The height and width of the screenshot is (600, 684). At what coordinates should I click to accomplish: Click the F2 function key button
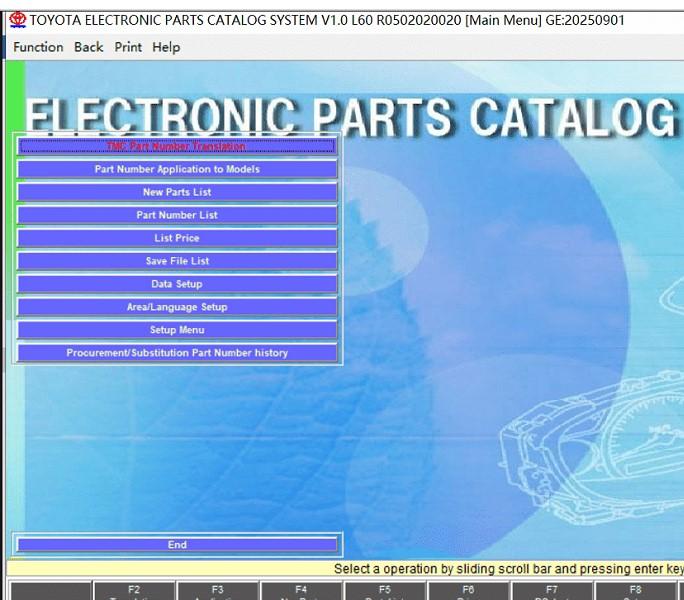point(134,591)
